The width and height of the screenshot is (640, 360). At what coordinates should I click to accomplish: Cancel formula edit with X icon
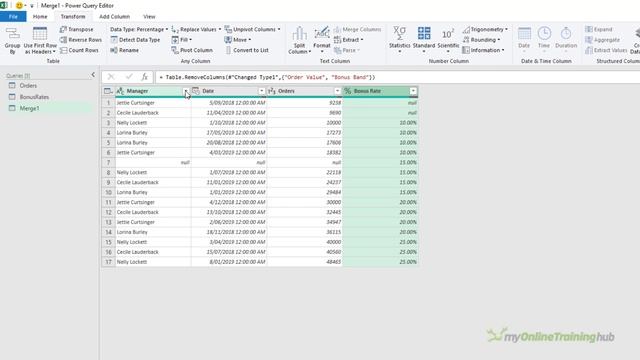(x=111, y=77)
